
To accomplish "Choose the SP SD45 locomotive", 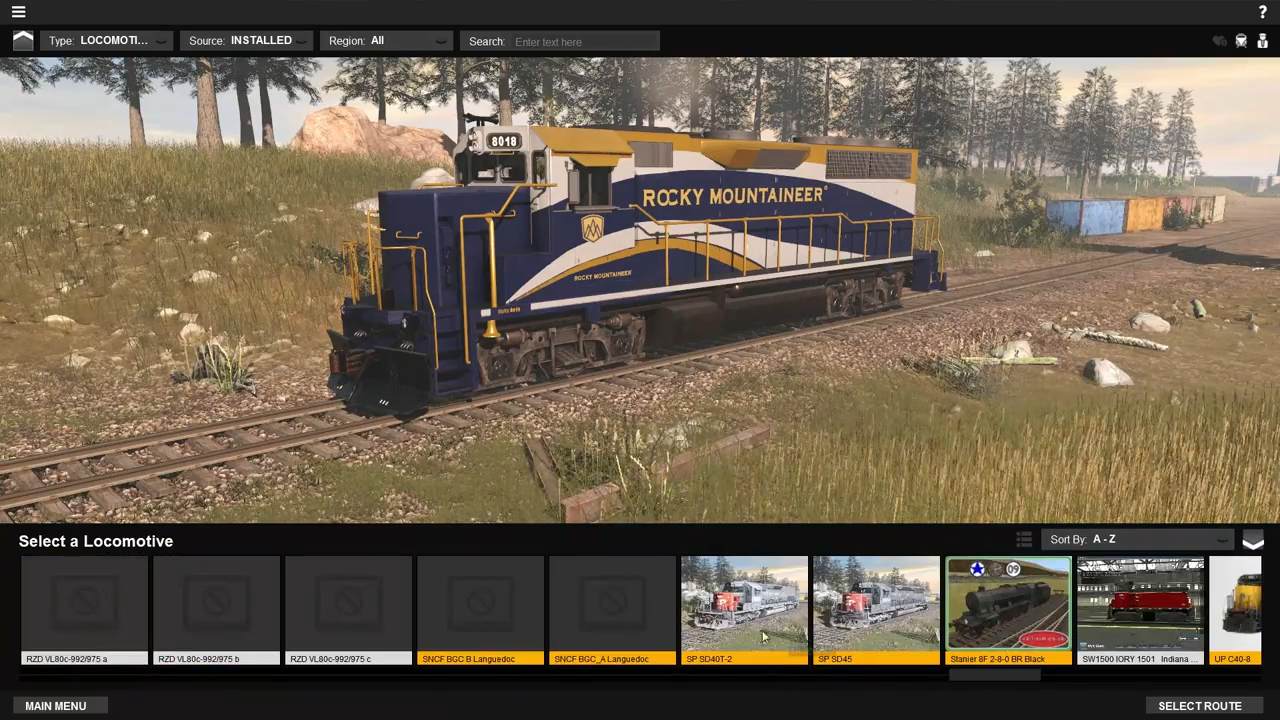I will [x=876, y=610].
